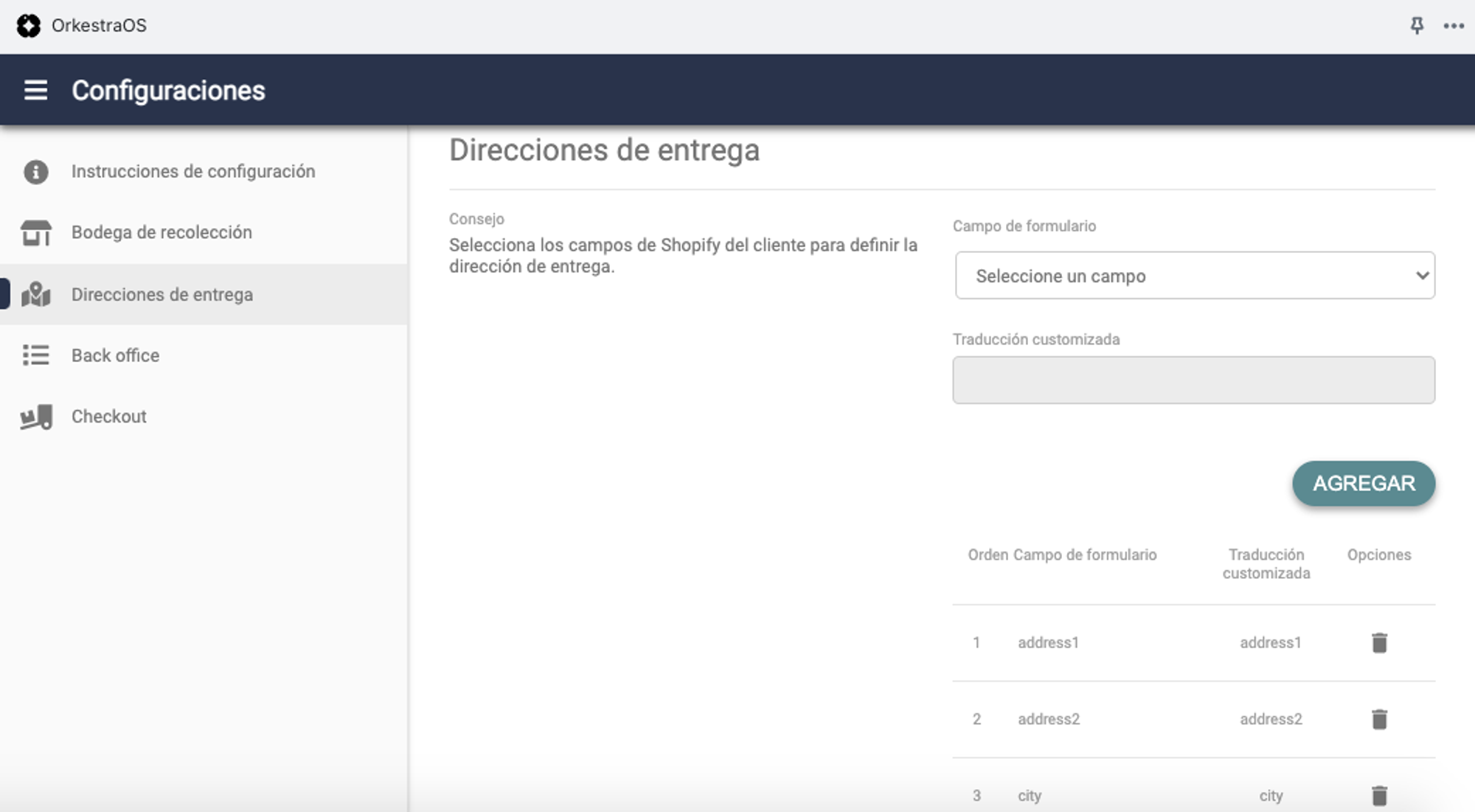Click the list icon beside Back office
The width and height of the screenshot is (1475, 812).
[35, 355]
